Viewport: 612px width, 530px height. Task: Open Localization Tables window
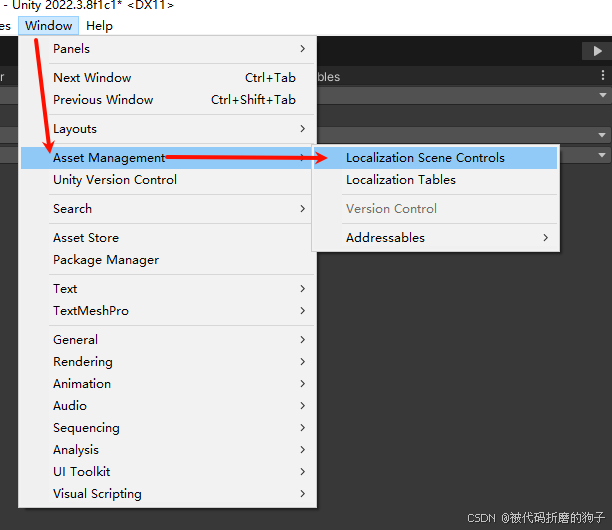(x=436, y=180)
